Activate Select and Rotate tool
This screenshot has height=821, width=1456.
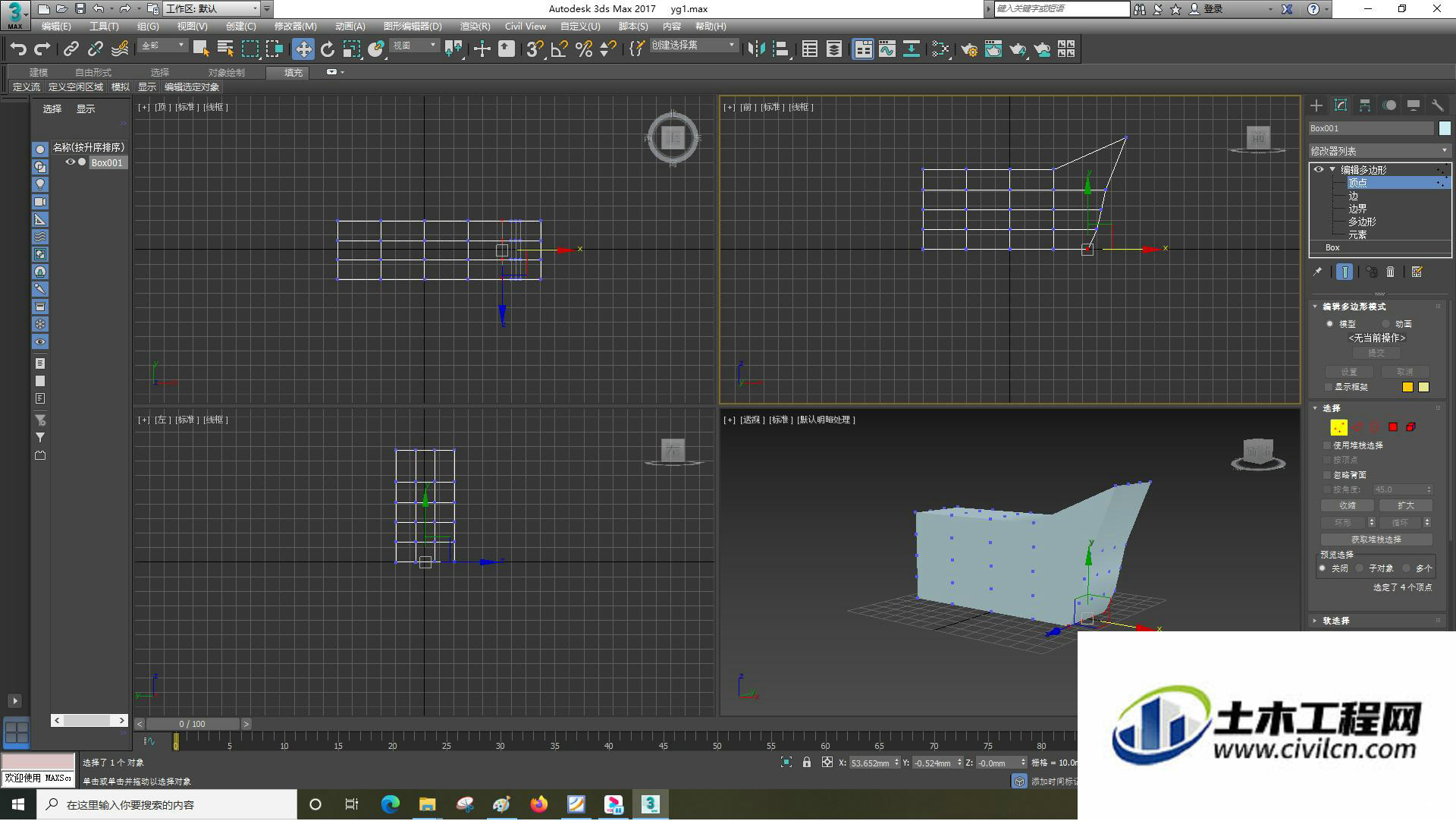[328, 49]
